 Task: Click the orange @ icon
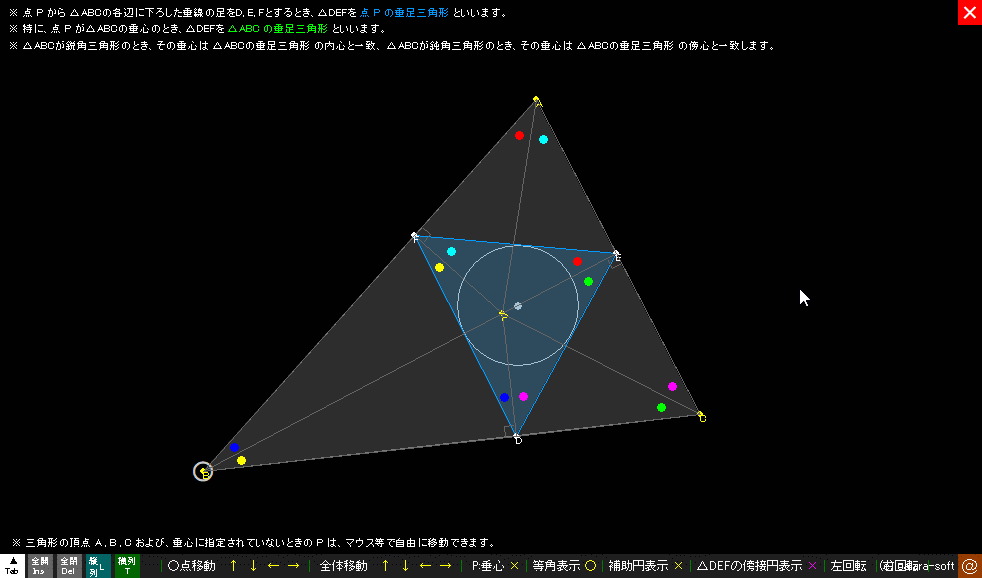pos(969,566)
